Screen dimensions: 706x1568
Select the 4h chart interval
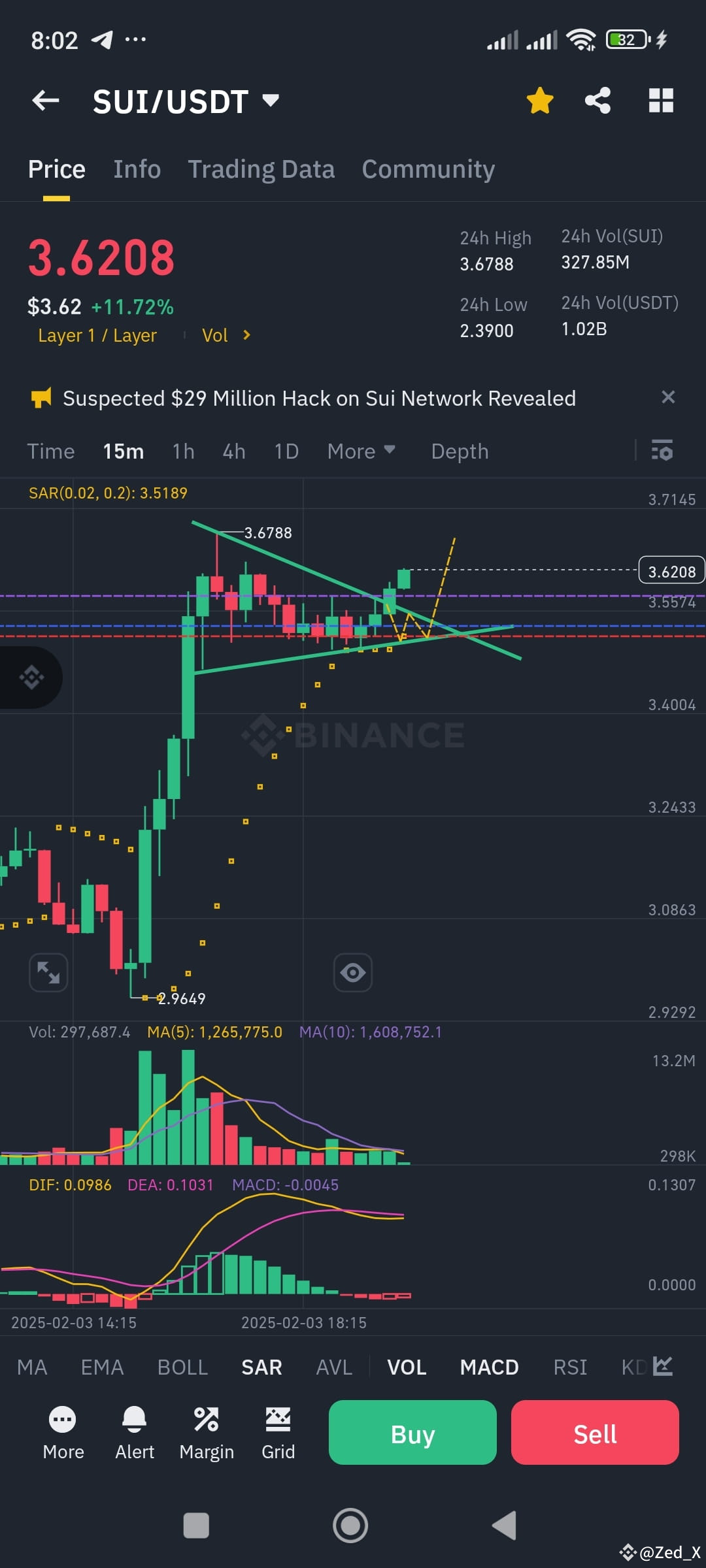(234, 451)
